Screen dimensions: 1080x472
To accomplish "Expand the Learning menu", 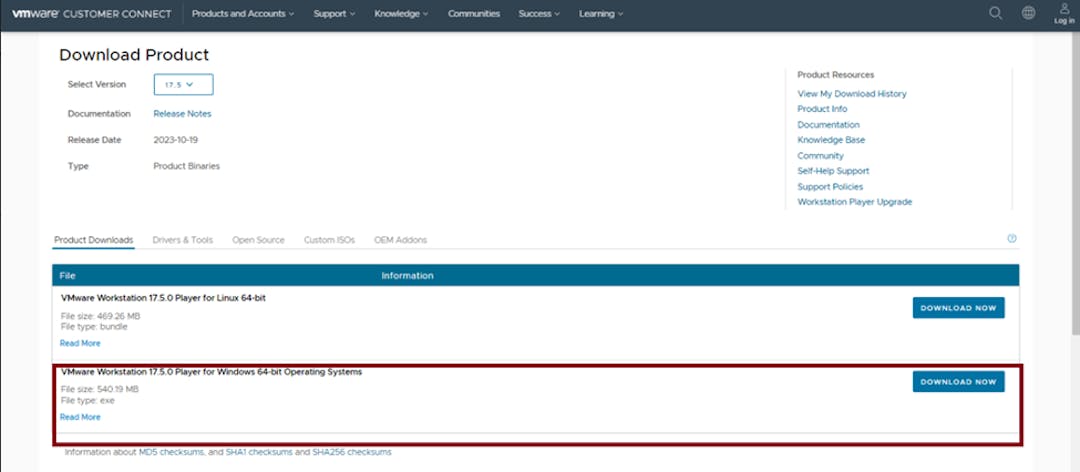I will pyautogui.click(x=601, y=14).
